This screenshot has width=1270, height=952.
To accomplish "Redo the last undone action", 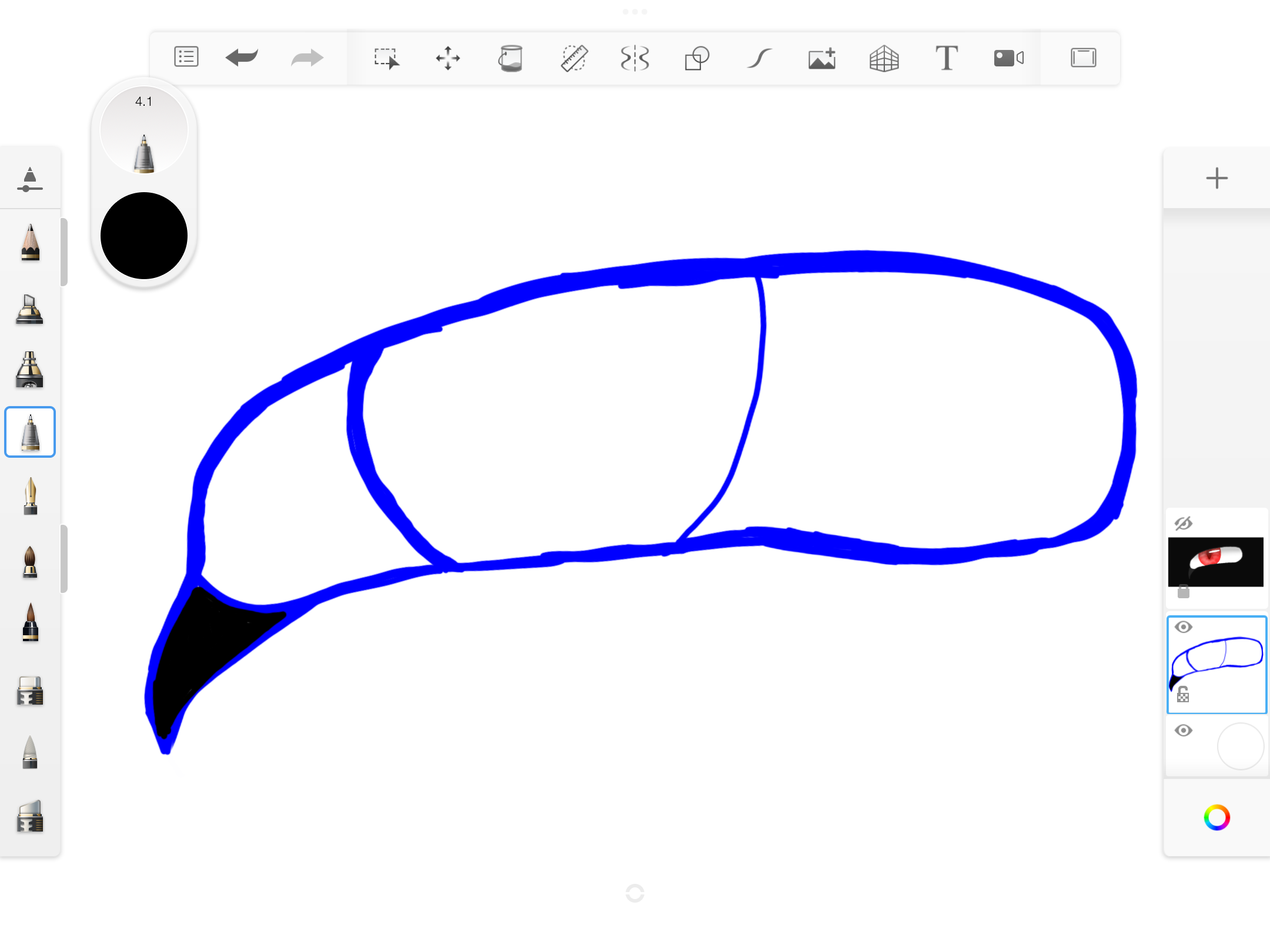I will (308, 58).
